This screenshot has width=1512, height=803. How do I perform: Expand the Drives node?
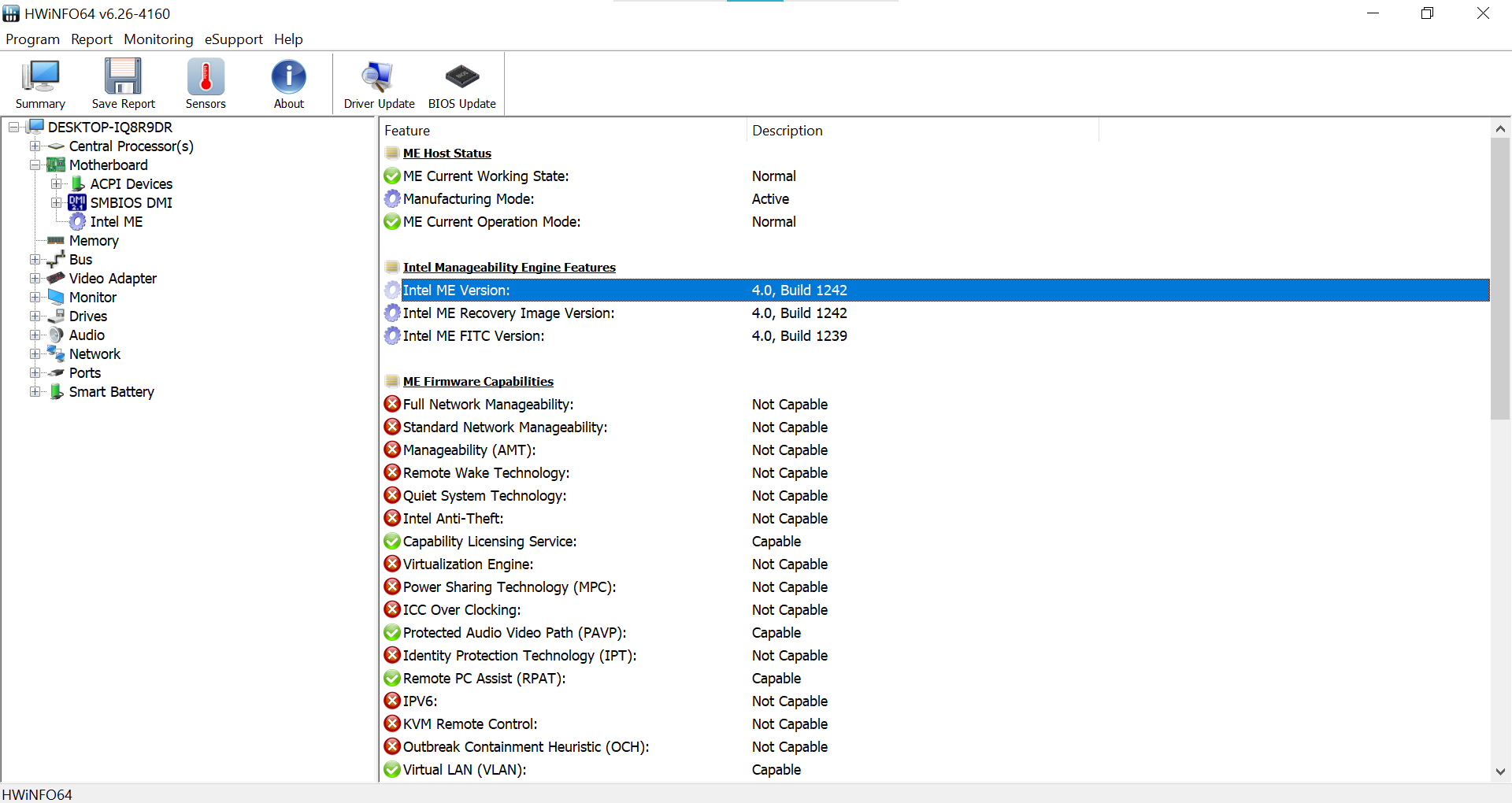click(x=35, y=316)
